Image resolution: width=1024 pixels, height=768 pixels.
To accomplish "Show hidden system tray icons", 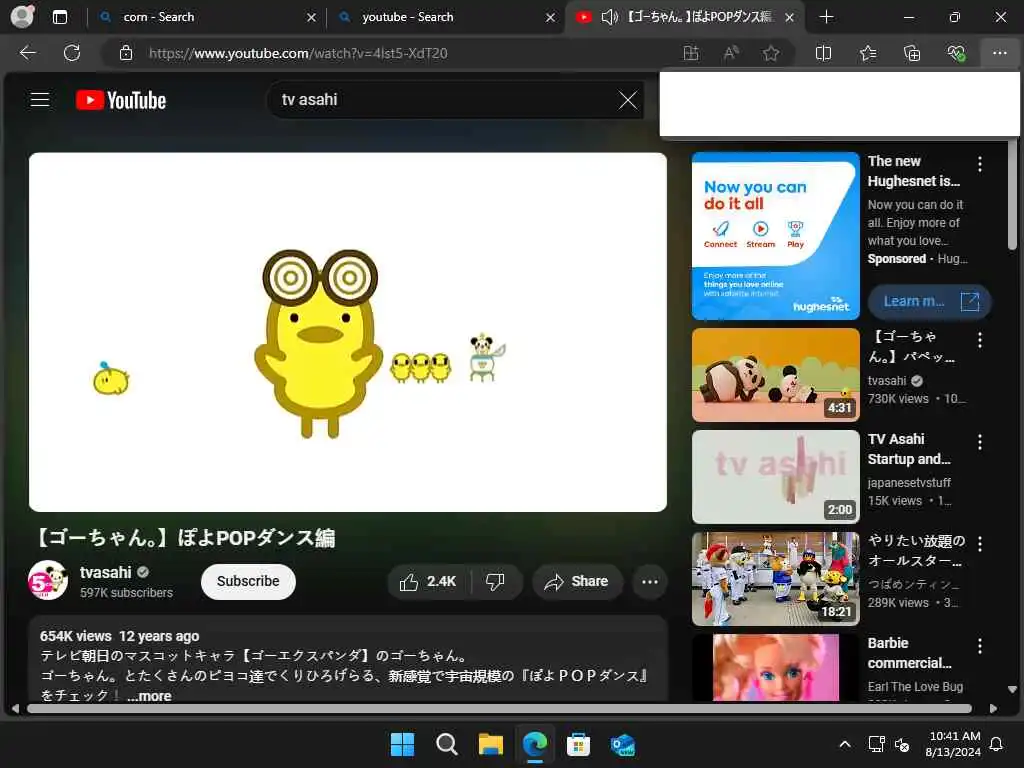I will 844,744.
